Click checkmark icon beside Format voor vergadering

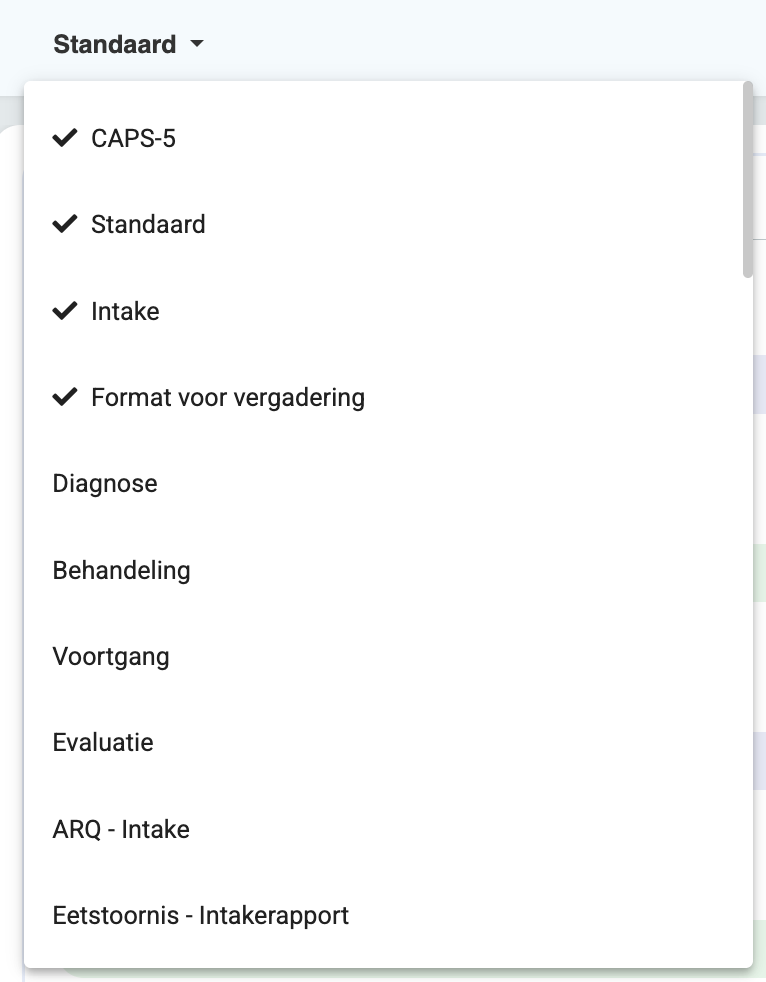pos(65,397)
